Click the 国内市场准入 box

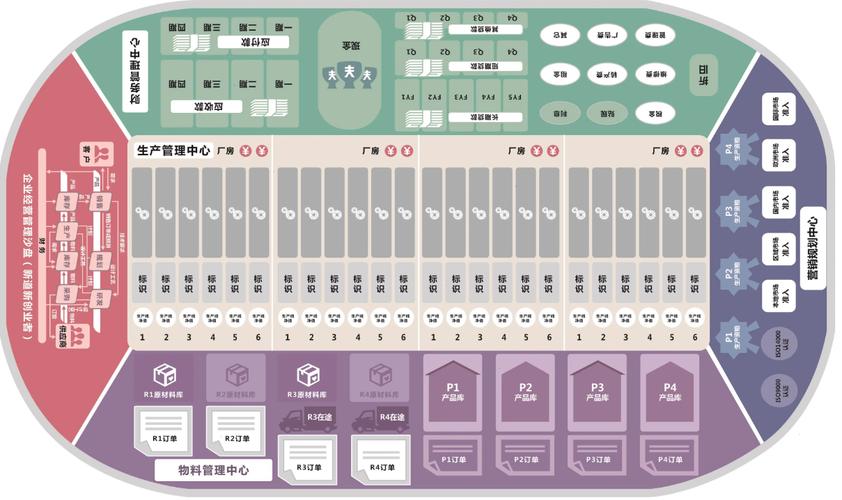click(779, 202)
